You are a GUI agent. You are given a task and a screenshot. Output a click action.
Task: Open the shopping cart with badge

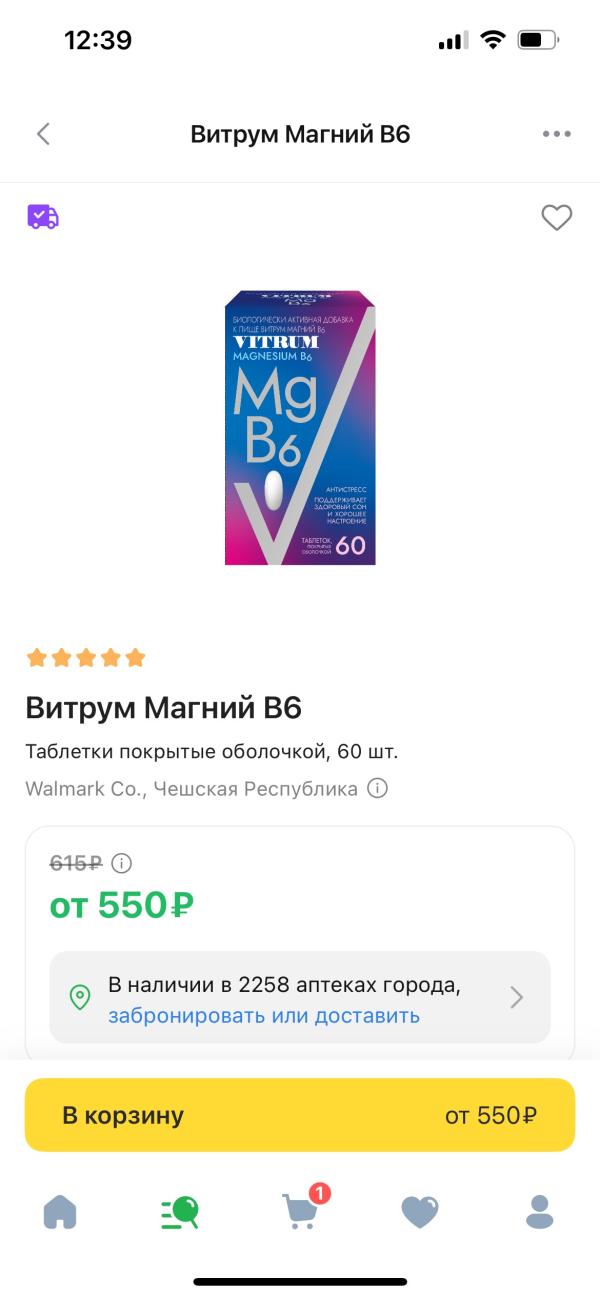tap(302, 1208)
